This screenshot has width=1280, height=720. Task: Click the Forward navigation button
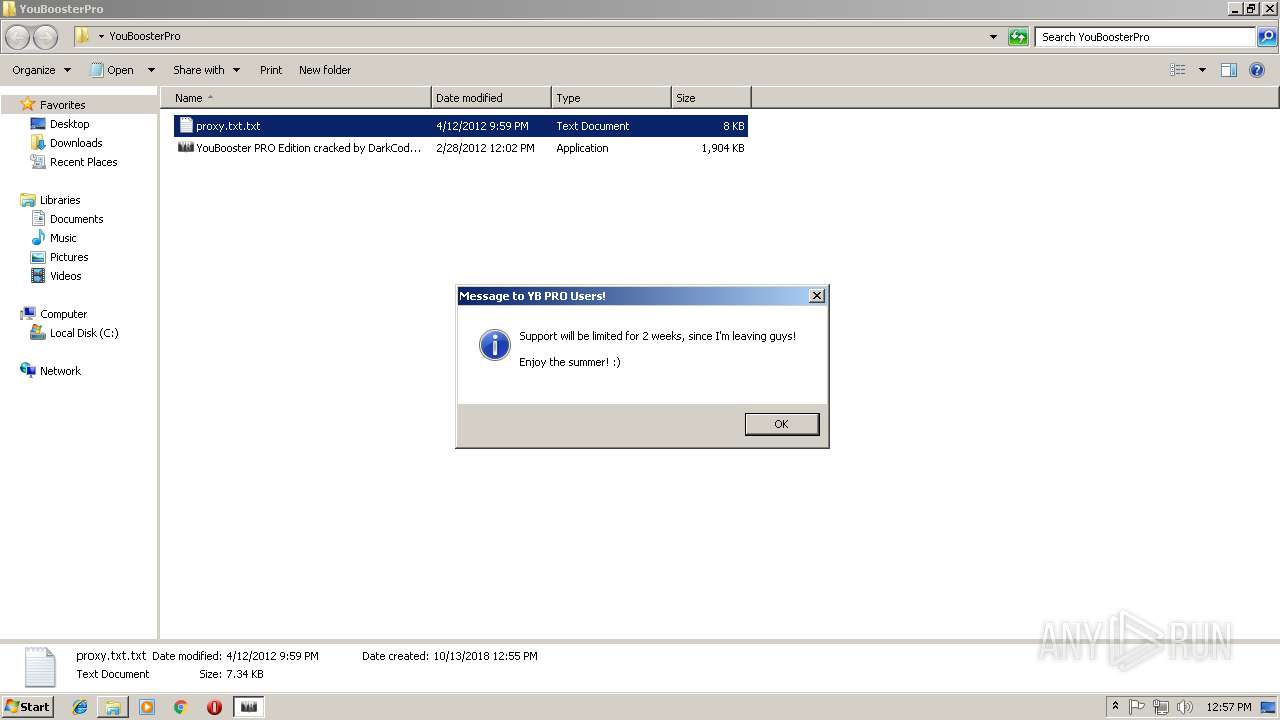[x=46, y=37]
